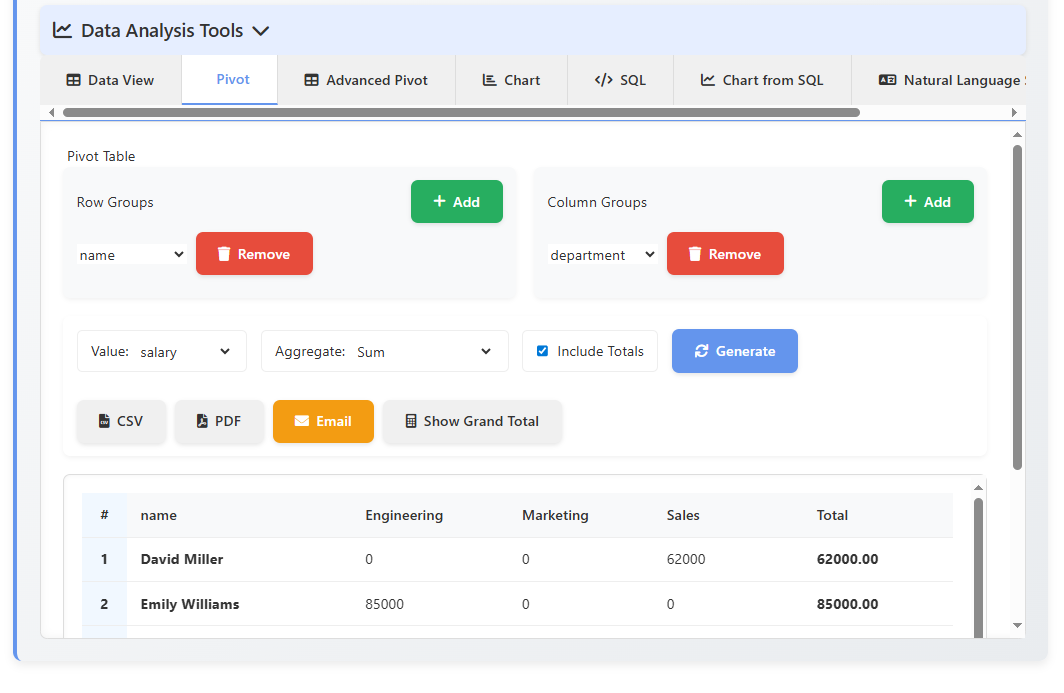Open the name row group dropdown
This screenshot has width=1064, height=693.
pyautogui.click(x=131, y=254)
